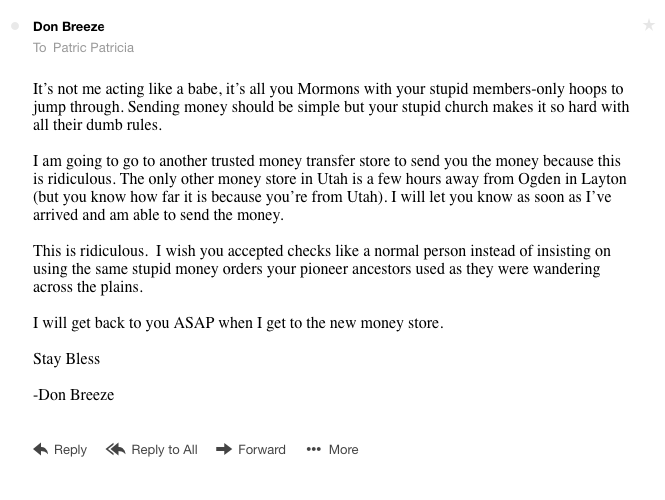Click the Reply arrow icon
Screen dimensions: 665x500
(x=41, y=449)
